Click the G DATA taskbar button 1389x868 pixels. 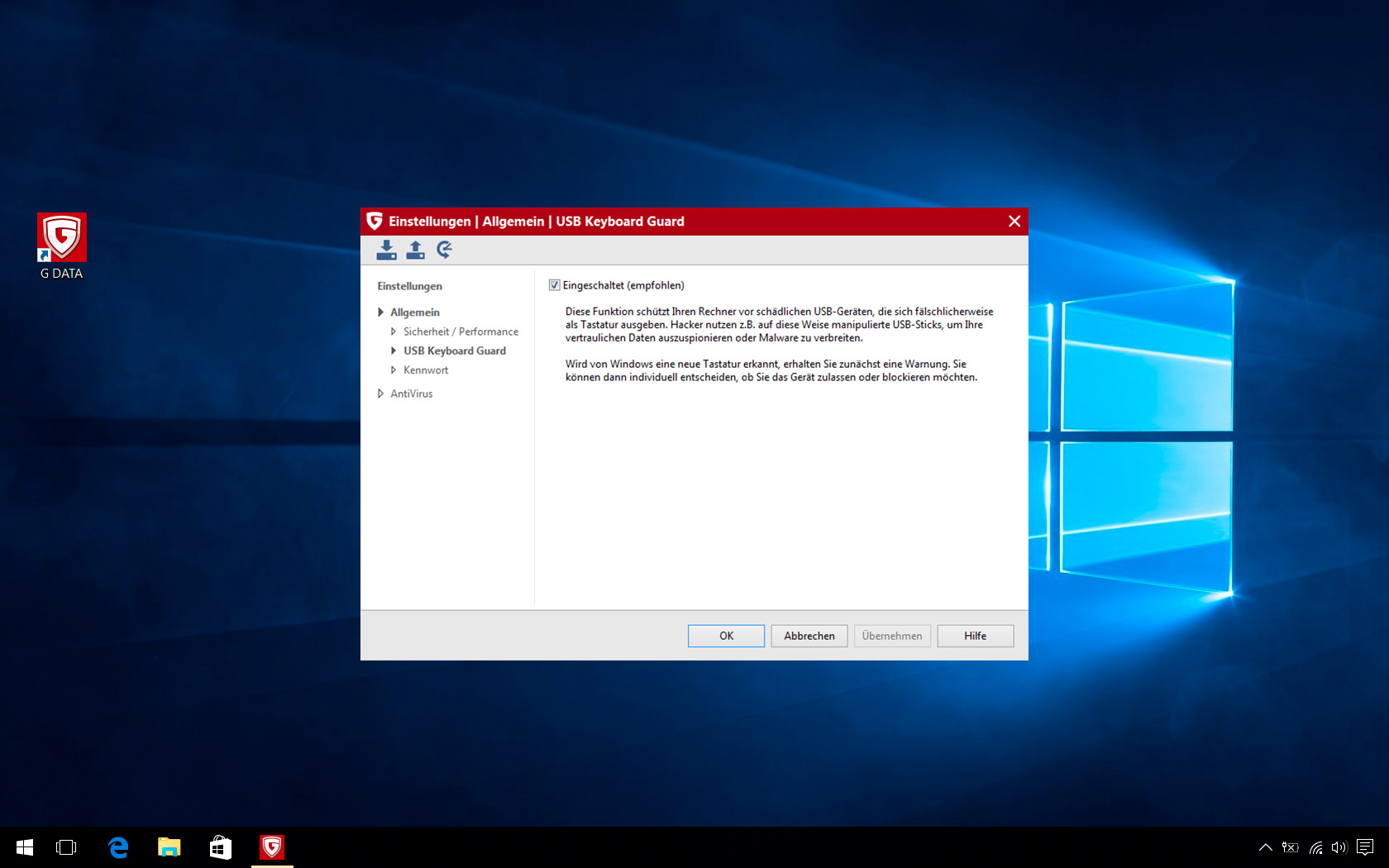pos(272,847)
